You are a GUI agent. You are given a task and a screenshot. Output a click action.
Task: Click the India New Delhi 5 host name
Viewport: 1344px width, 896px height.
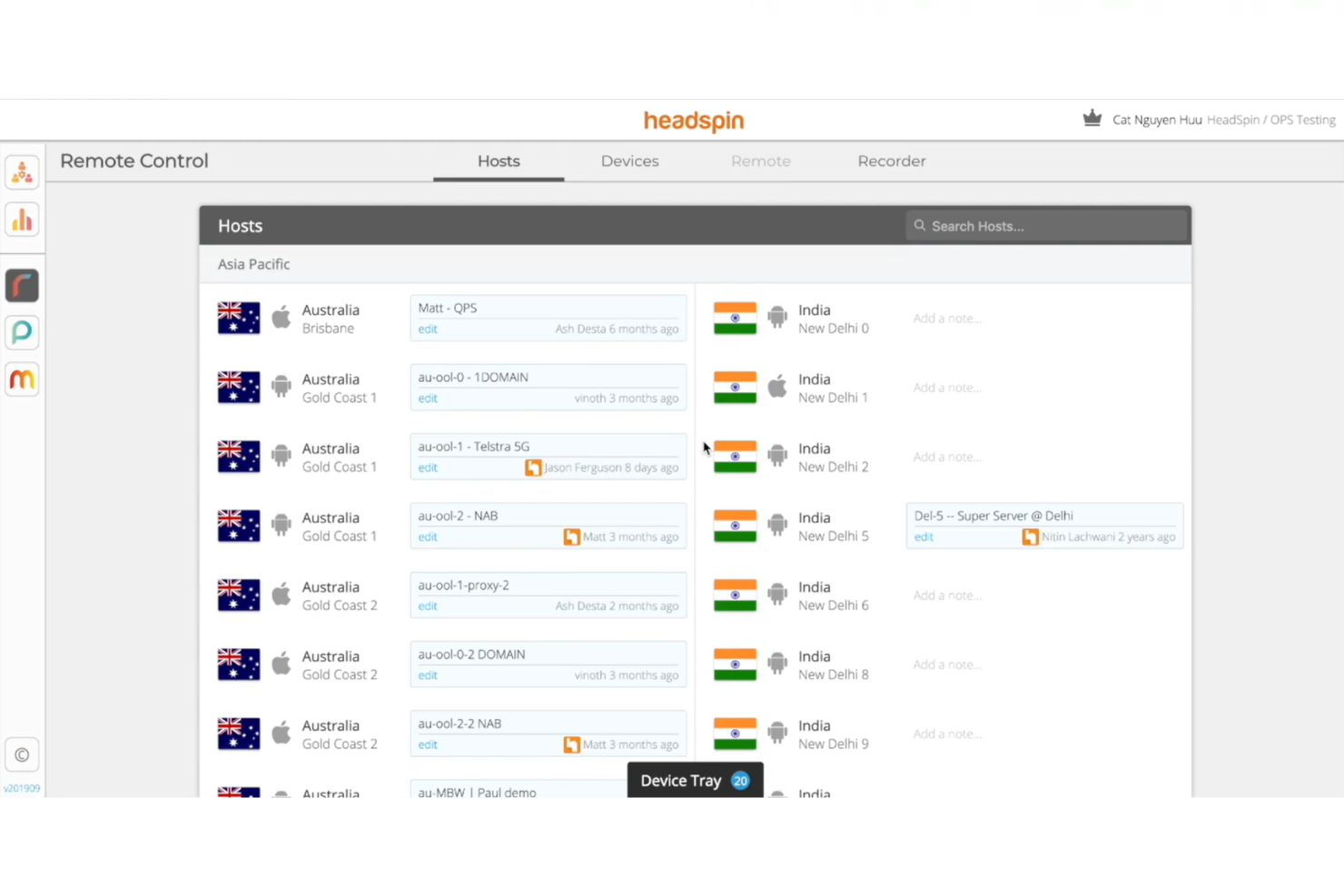[x=833, y=527]
